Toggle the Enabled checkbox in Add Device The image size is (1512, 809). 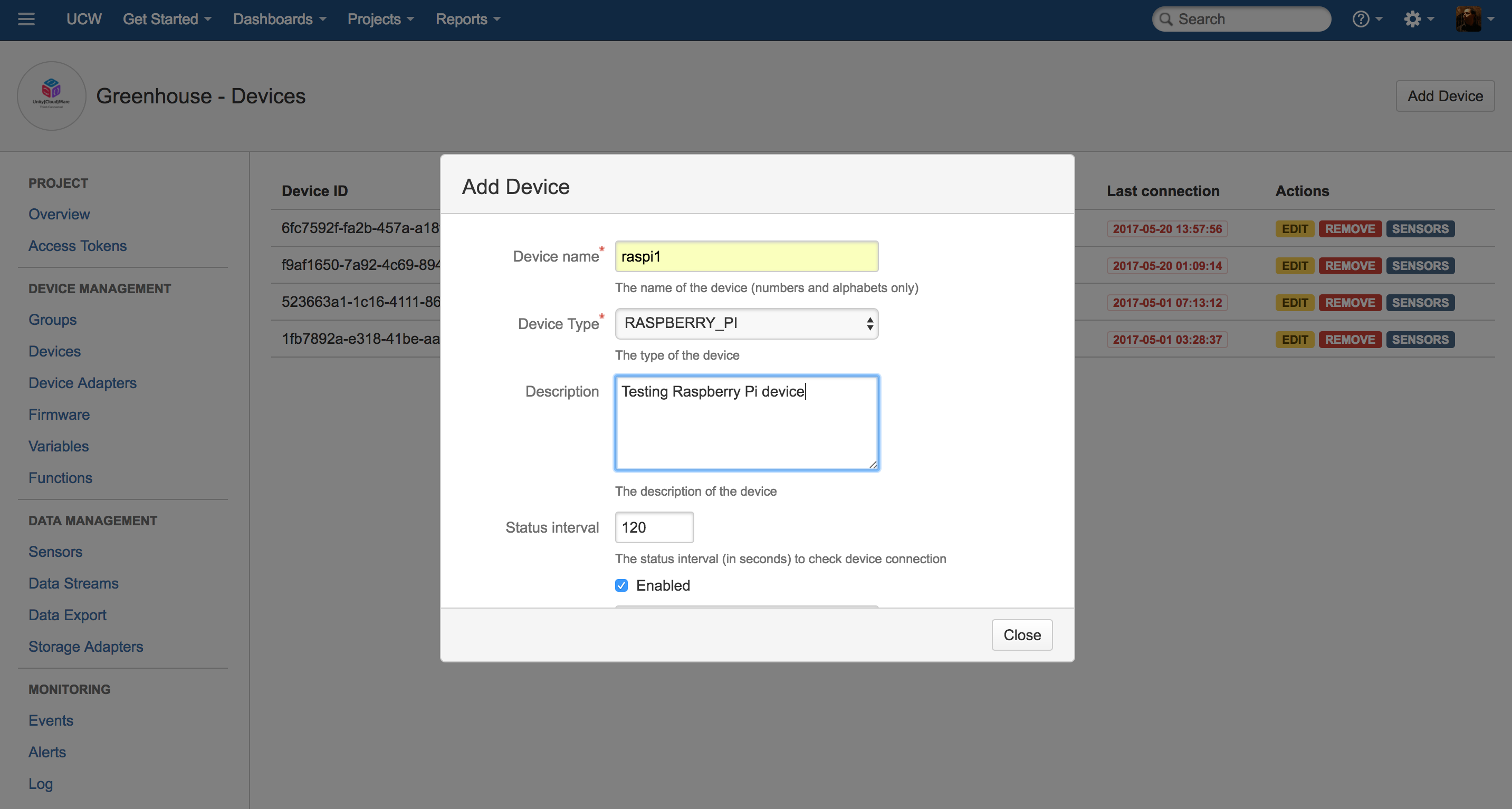[621, 585]
